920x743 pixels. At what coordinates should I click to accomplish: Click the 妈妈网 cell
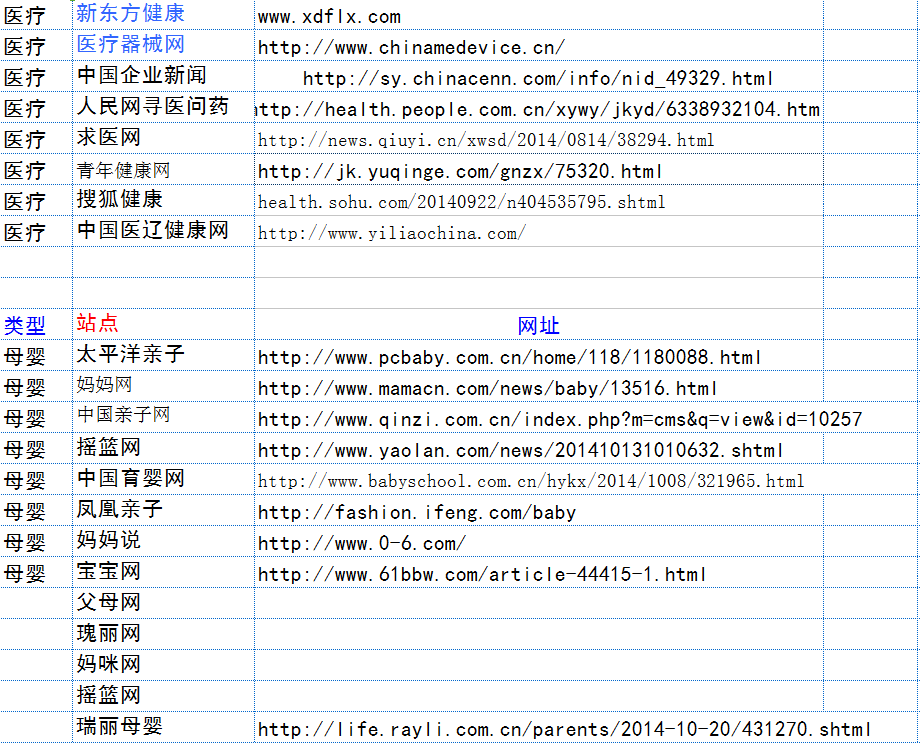click(163, 386)
